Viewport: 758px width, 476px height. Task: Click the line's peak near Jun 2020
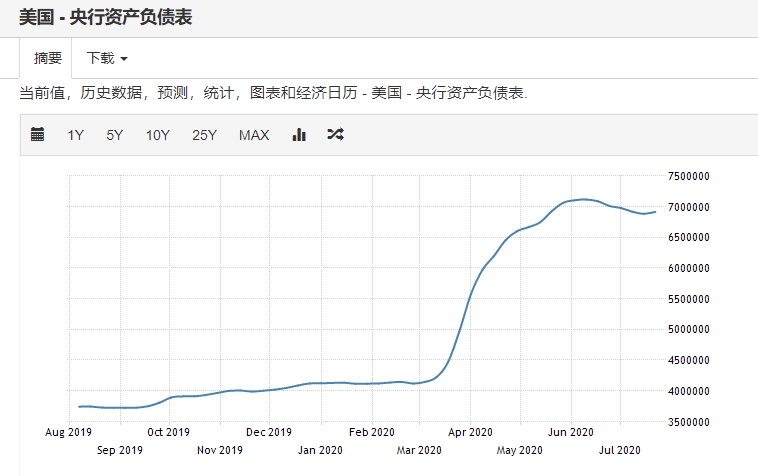[x=585, y=199]
